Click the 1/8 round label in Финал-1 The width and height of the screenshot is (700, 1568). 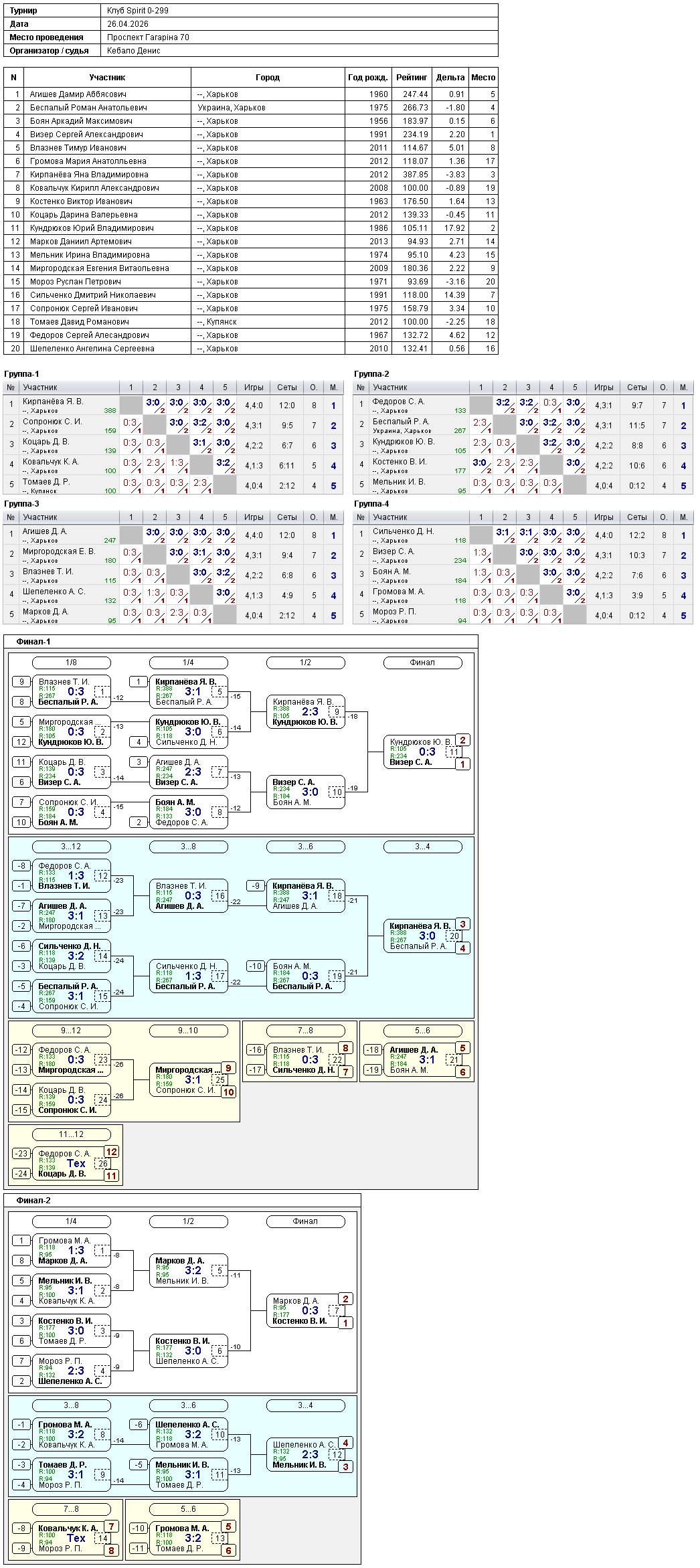[x=72, y=663]
